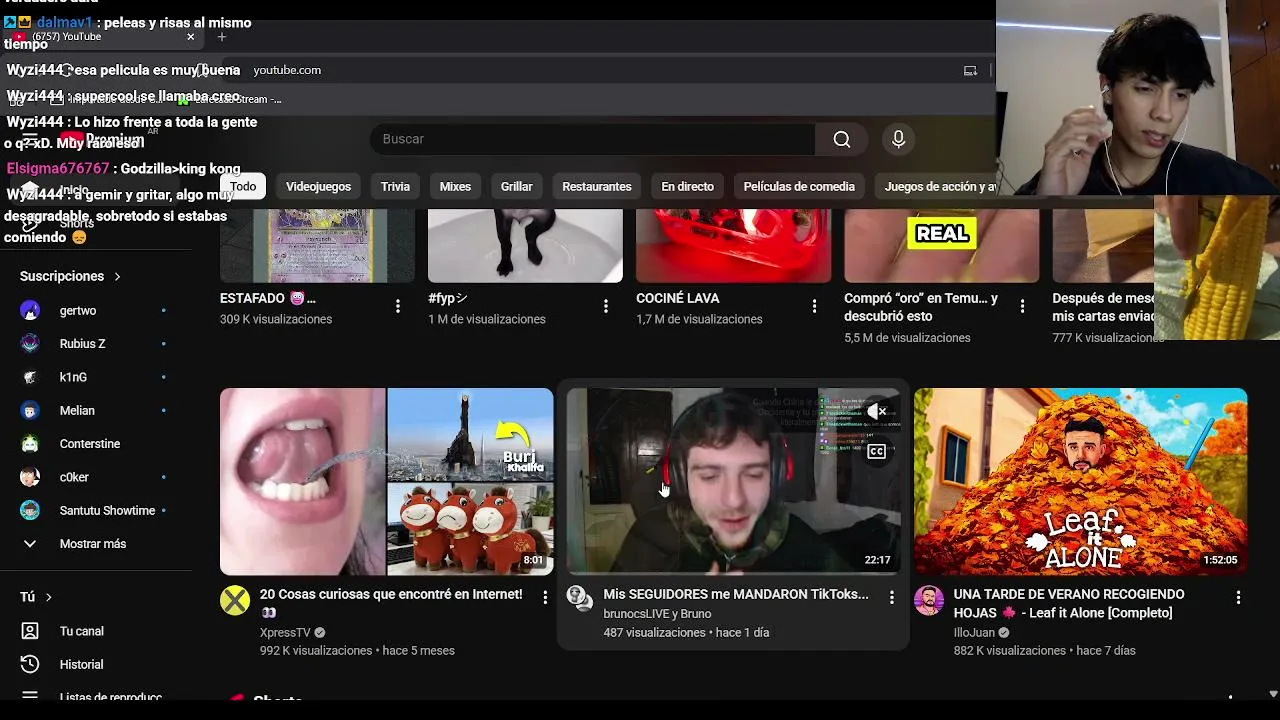
Task: Select the Películas de comedia filter chip
Action: click(x=799, y=186)
